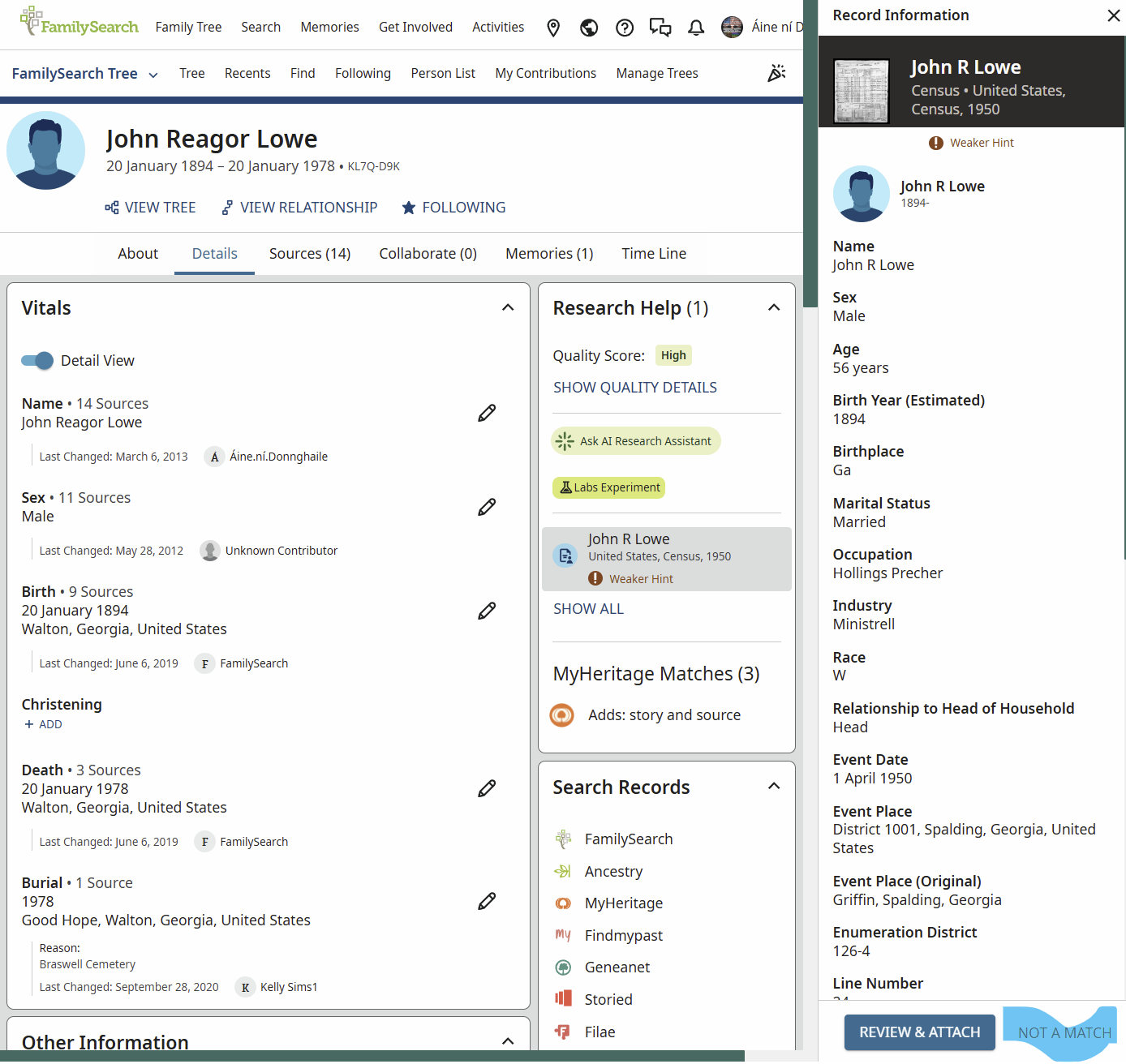Click the map pin location icon

click(553, 28)
